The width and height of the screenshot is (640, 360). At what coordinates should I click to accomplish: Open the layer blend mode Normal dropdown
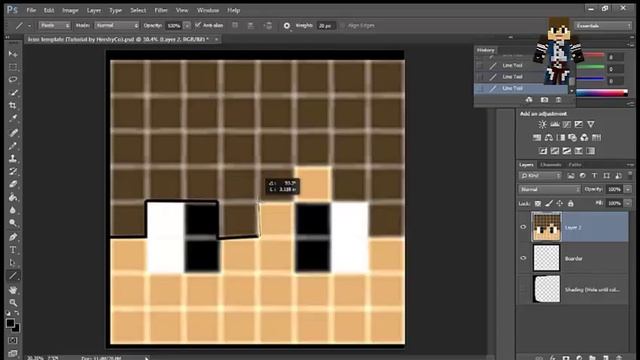coord(549,189)
